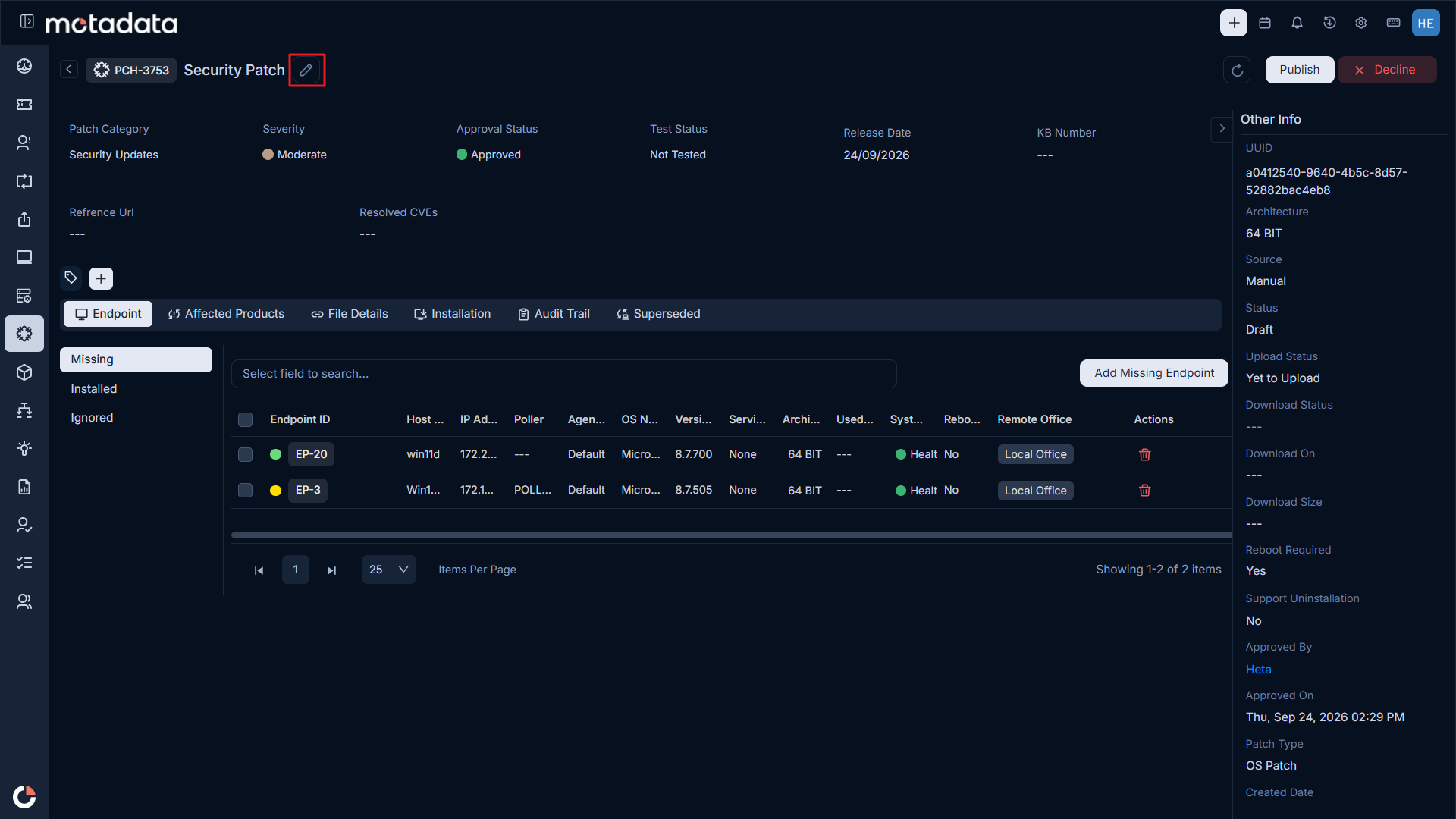Click the Decline button

[x=1386, y=70]
